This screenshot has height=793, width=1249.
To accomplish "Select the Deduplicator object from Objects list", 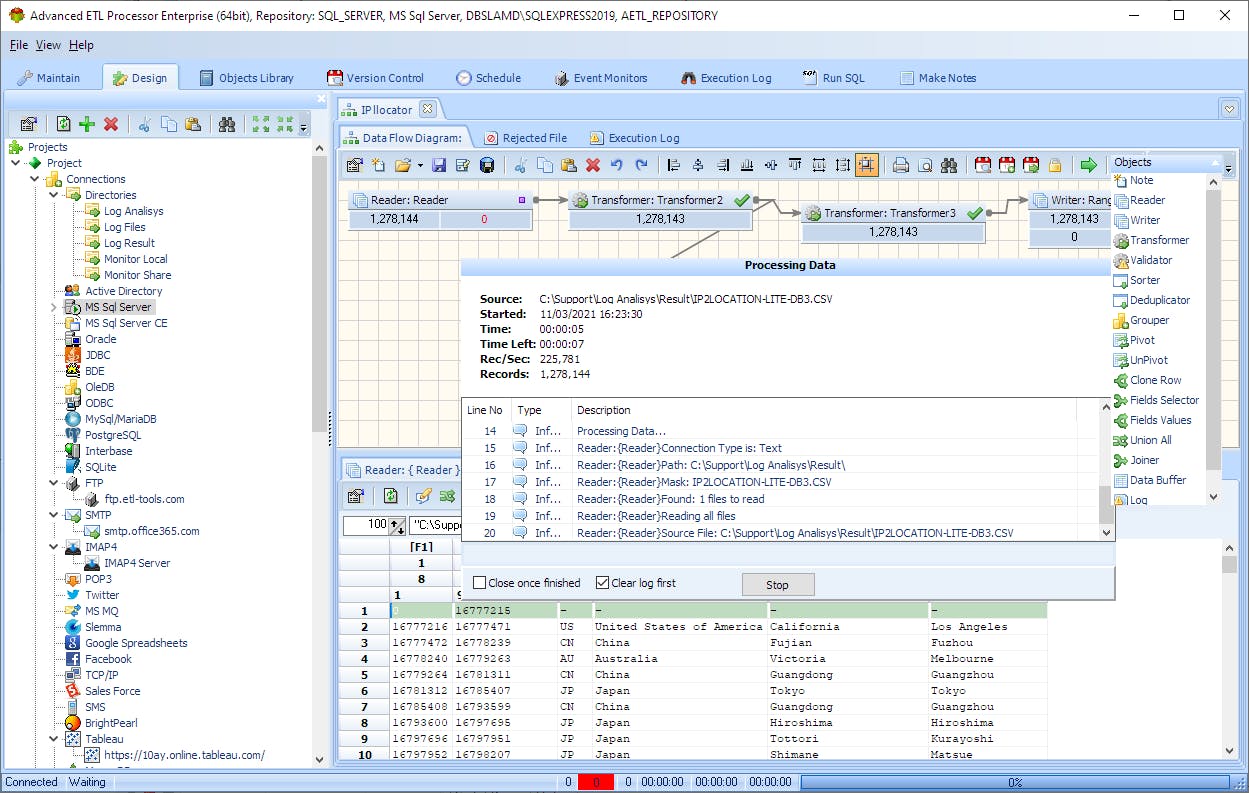I will (x=1159, y=300).
